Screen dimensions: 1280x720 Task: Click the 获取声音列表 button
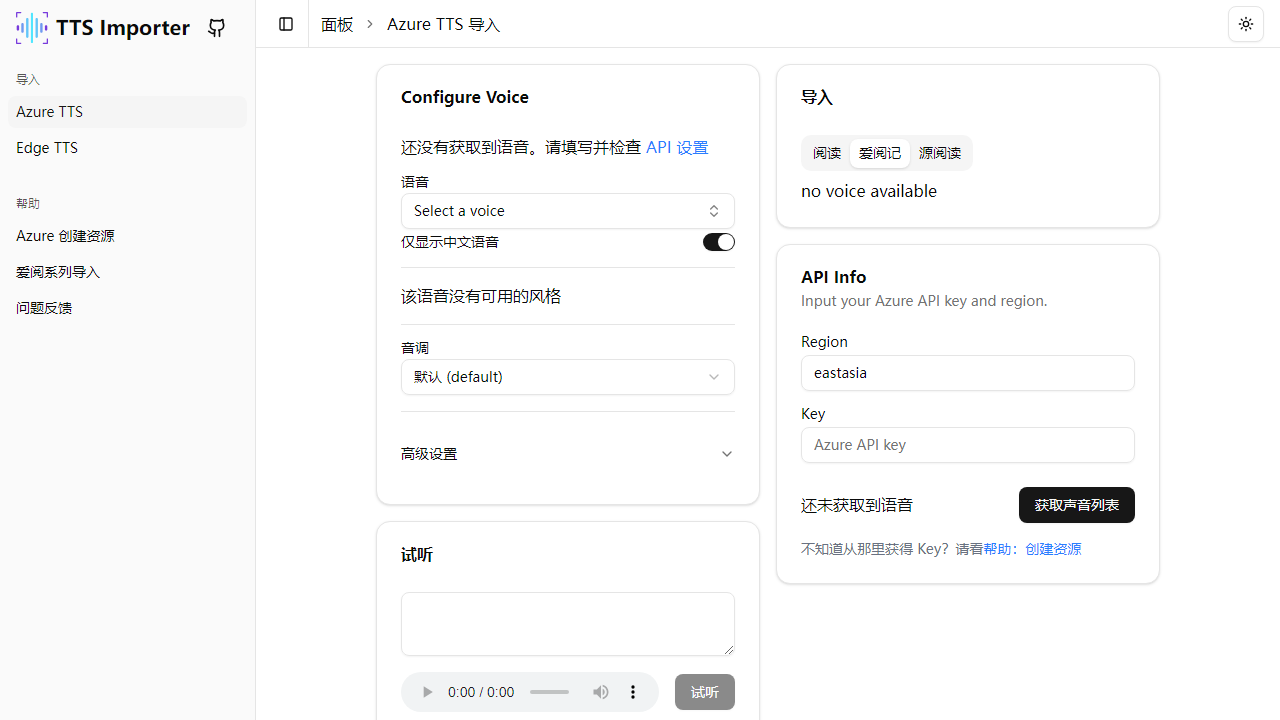[1077, 505]
